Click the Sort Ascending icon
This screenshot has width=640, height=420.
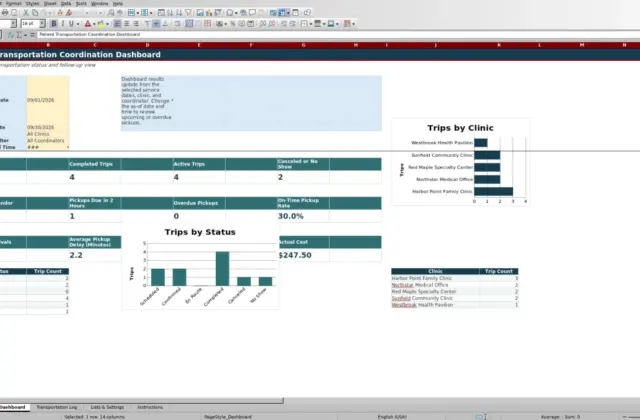coord(170,13)
